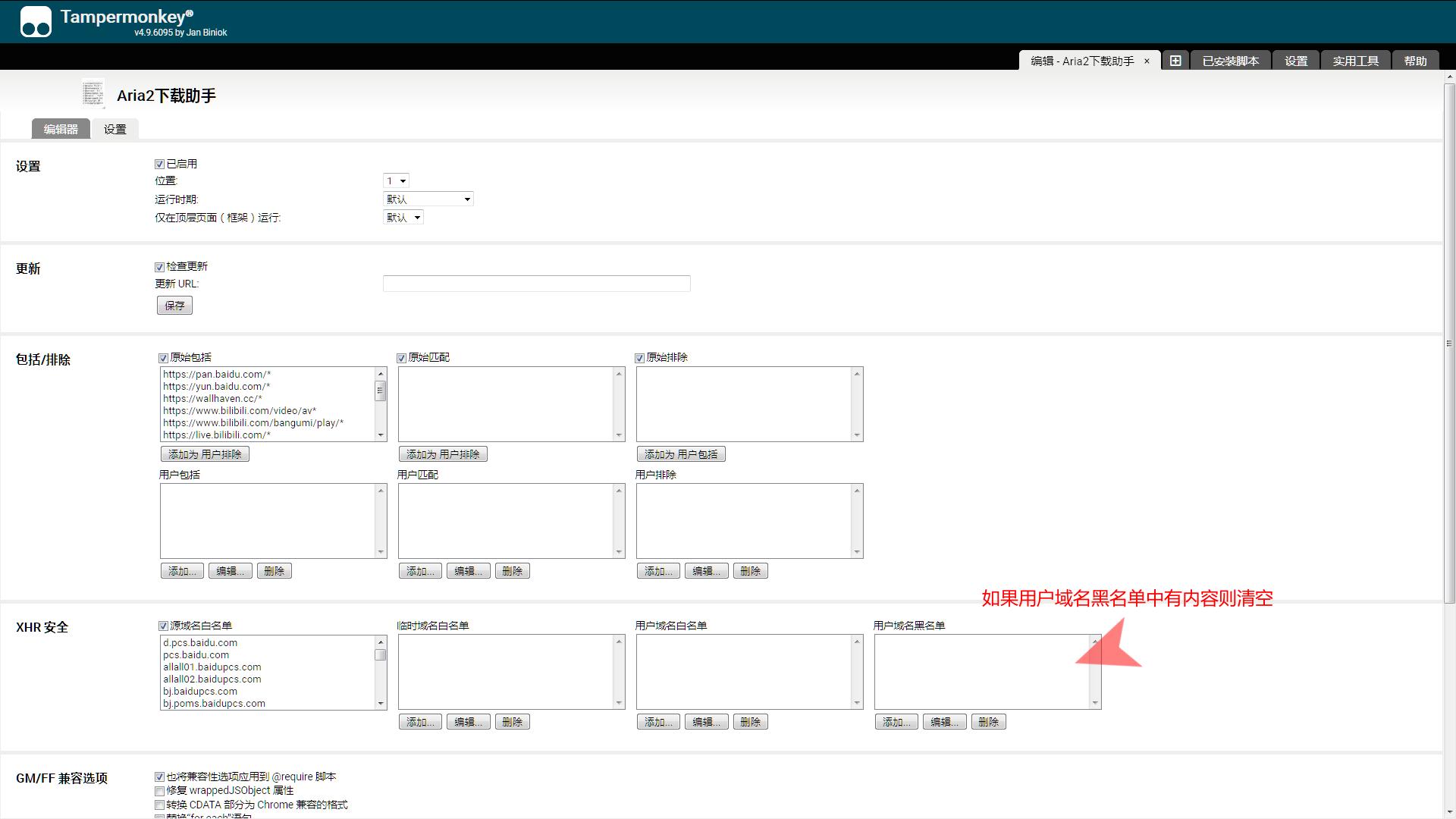Close the Aria2下载助手 edit tab
Screen dimensions: 1456x819
1147,61
